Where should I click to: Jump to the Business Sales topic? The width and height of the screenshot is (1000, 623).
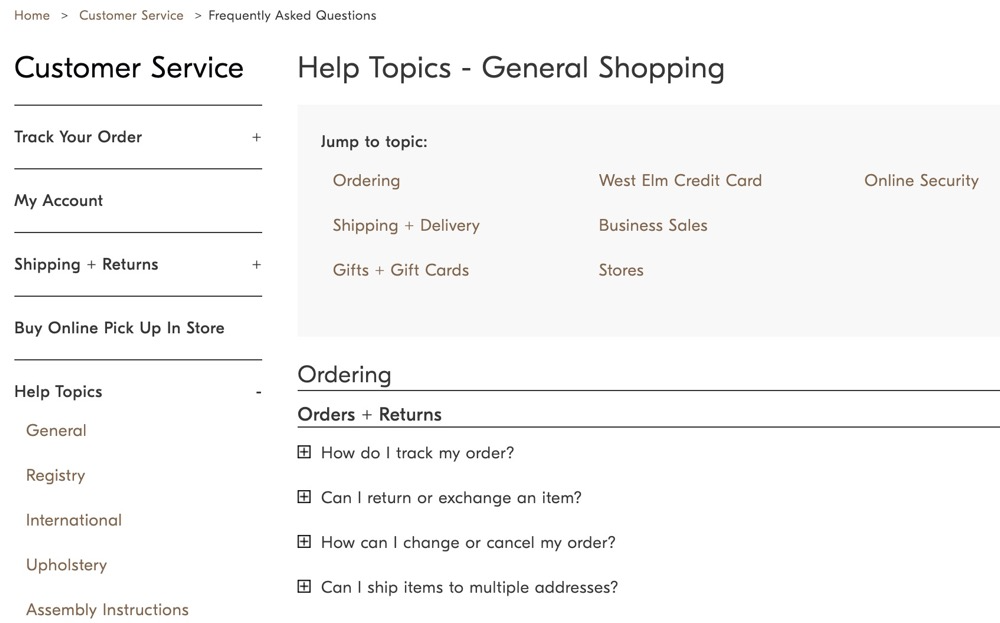653,225
